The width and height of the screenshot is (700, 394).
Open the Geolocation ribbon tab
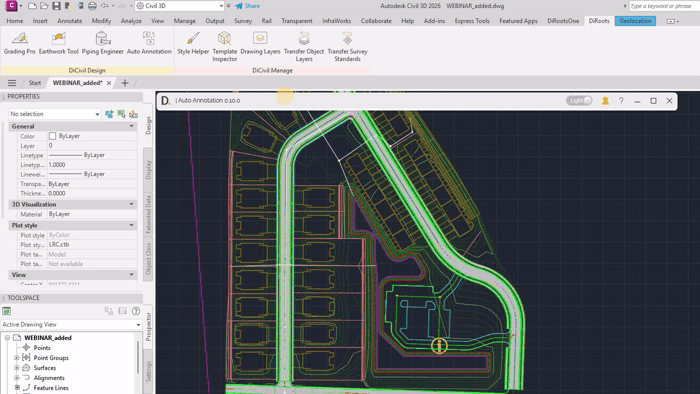pos(635,21)
